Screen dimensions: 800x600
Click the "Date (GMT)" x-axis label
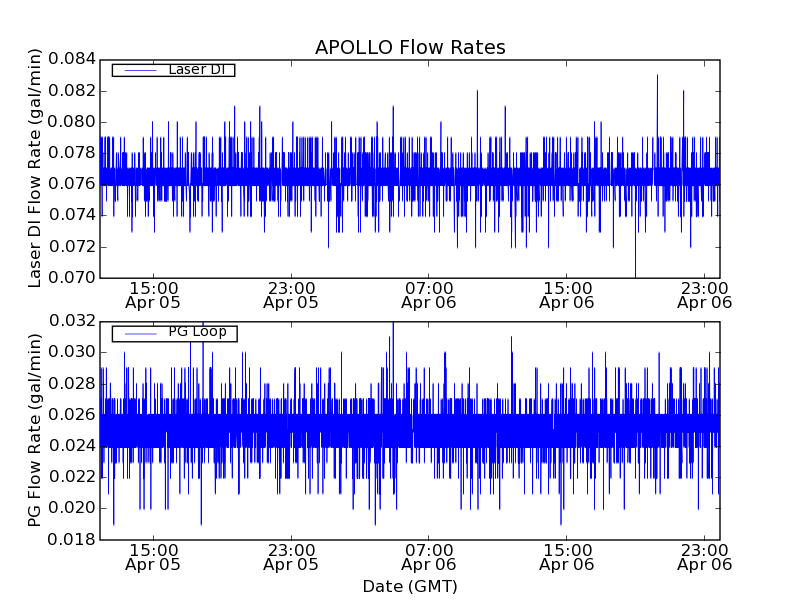coord(410,586)
